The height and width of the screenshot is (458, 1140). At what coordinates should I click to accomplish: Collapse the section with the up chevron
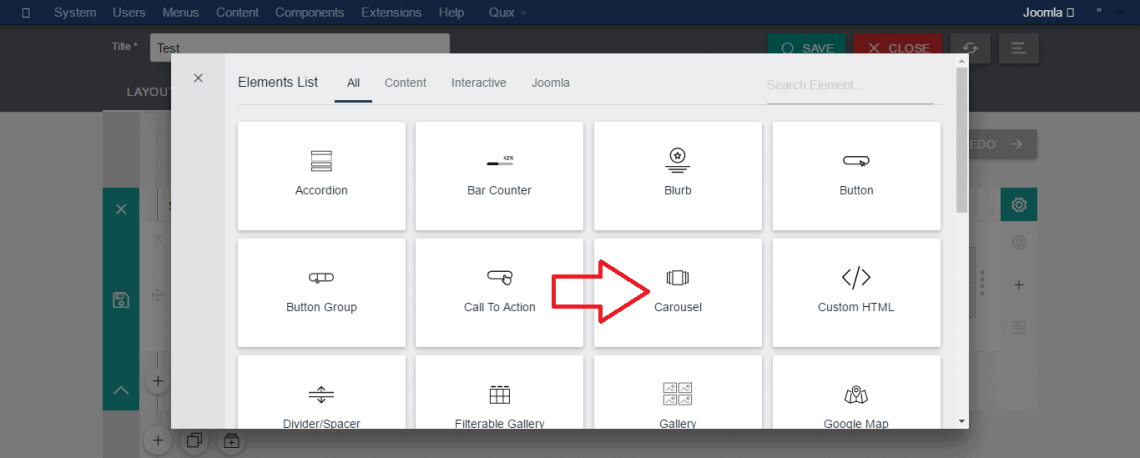121,390
